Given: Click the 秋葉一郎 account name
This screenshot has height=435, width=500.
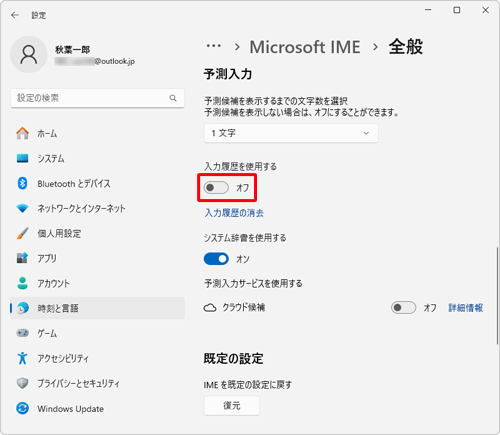Looking at the screenshot, I should pos(72,50).
